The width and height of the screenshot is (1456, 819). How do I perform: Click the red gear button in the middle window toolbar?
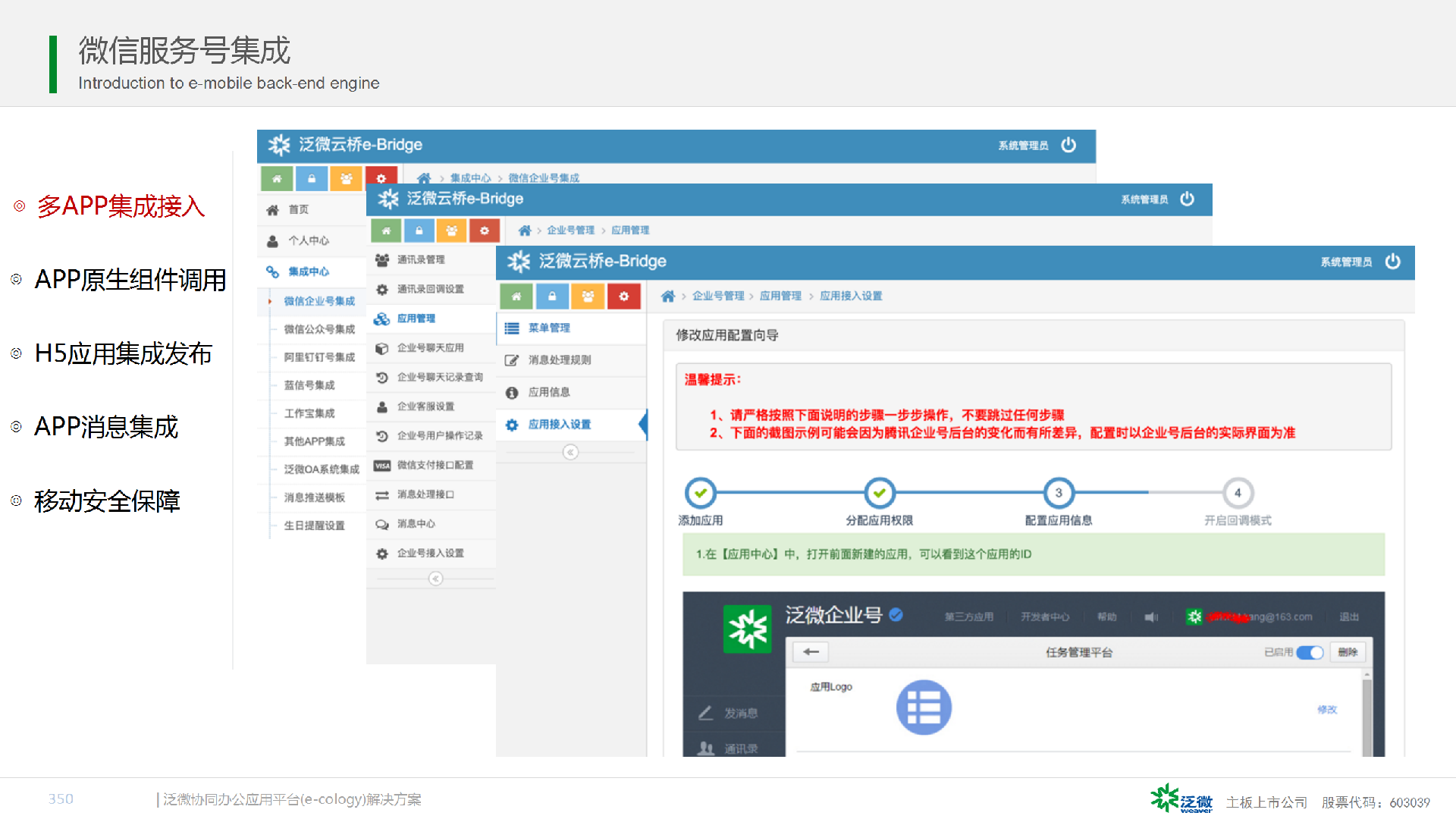(484, 231)
